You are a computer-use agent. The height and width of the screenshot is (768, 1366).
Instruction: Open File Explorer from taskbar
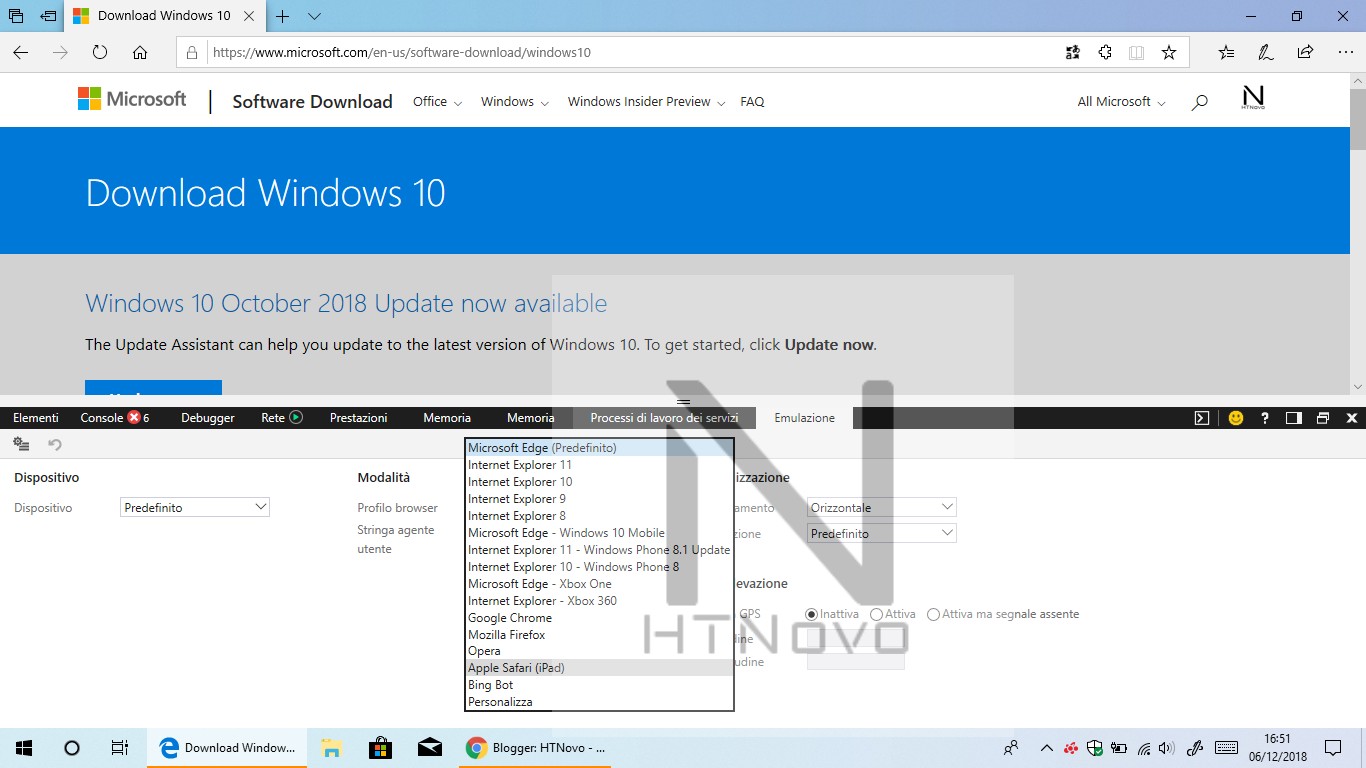tap(331, 747)
